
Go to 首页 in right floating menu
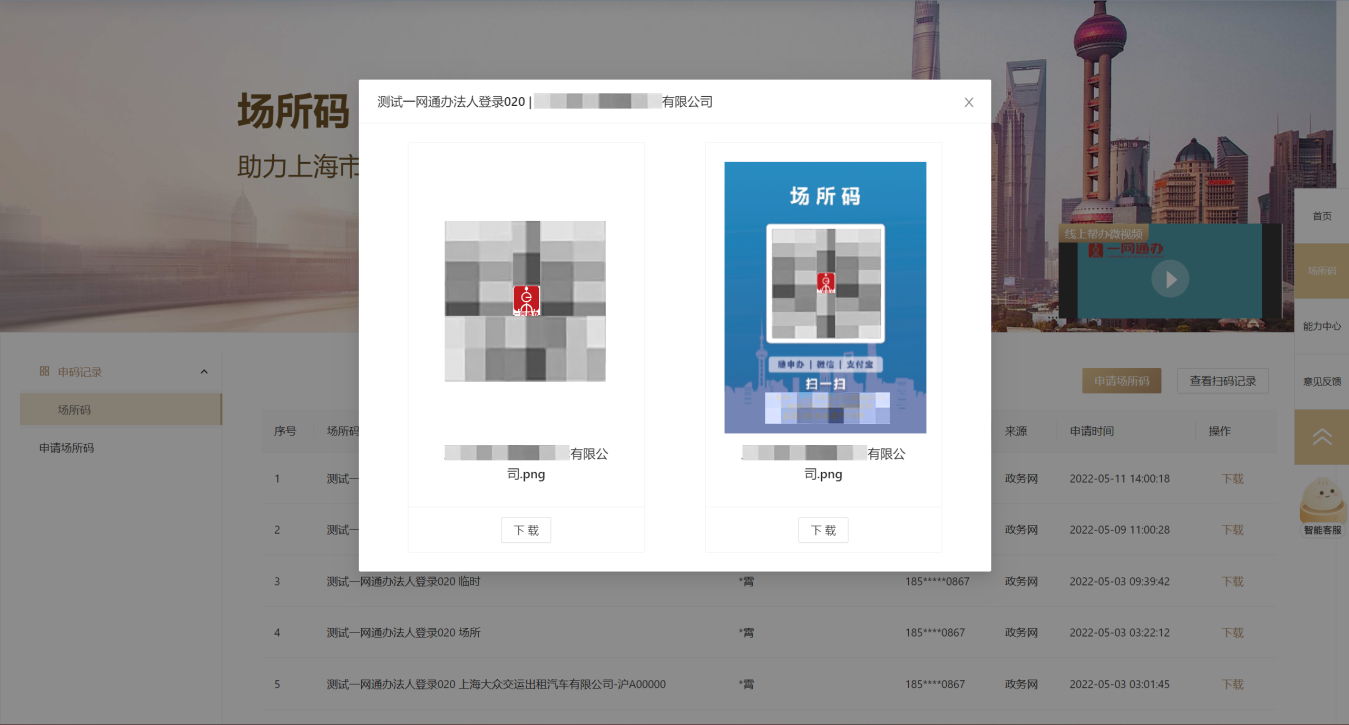(1321, 216)
